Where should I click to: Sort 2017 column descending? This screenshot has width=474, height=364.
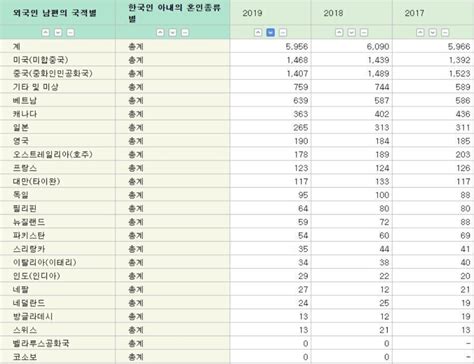433,32
